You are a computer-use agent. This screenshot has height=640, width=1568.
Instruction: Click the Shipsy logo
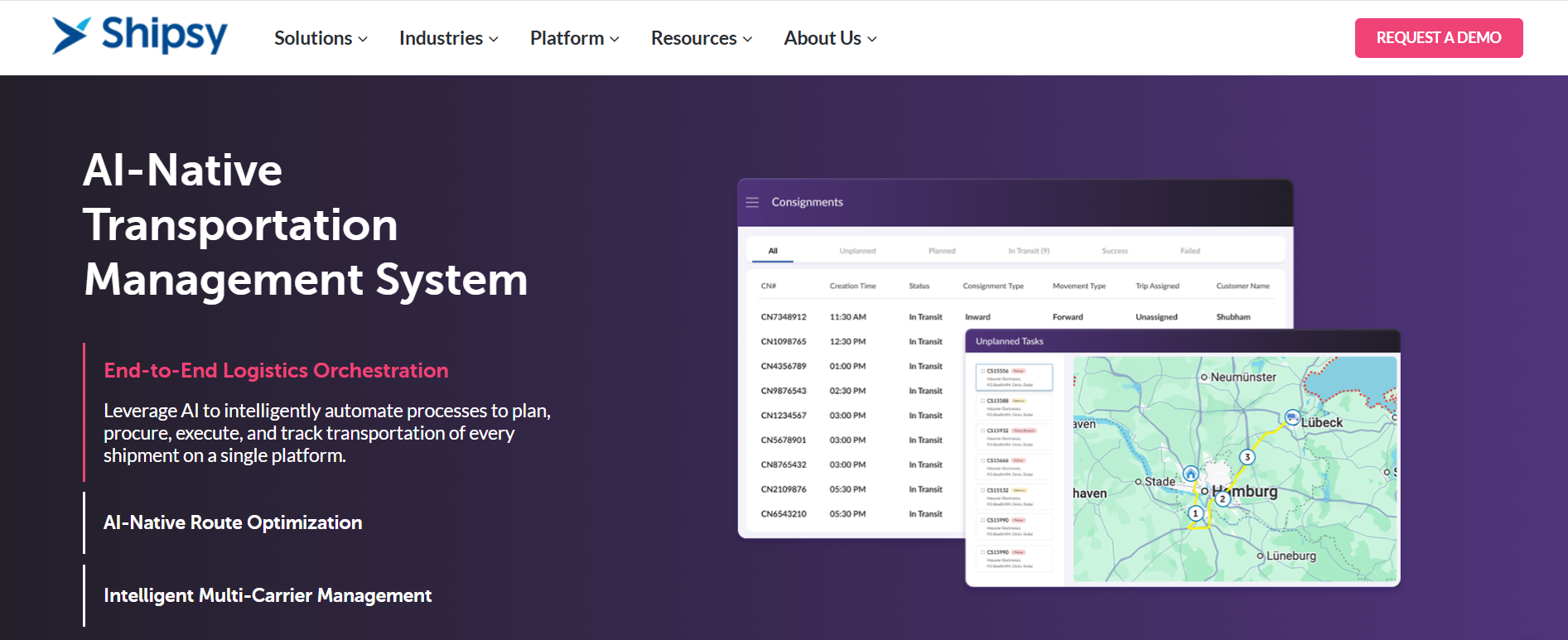139,36
